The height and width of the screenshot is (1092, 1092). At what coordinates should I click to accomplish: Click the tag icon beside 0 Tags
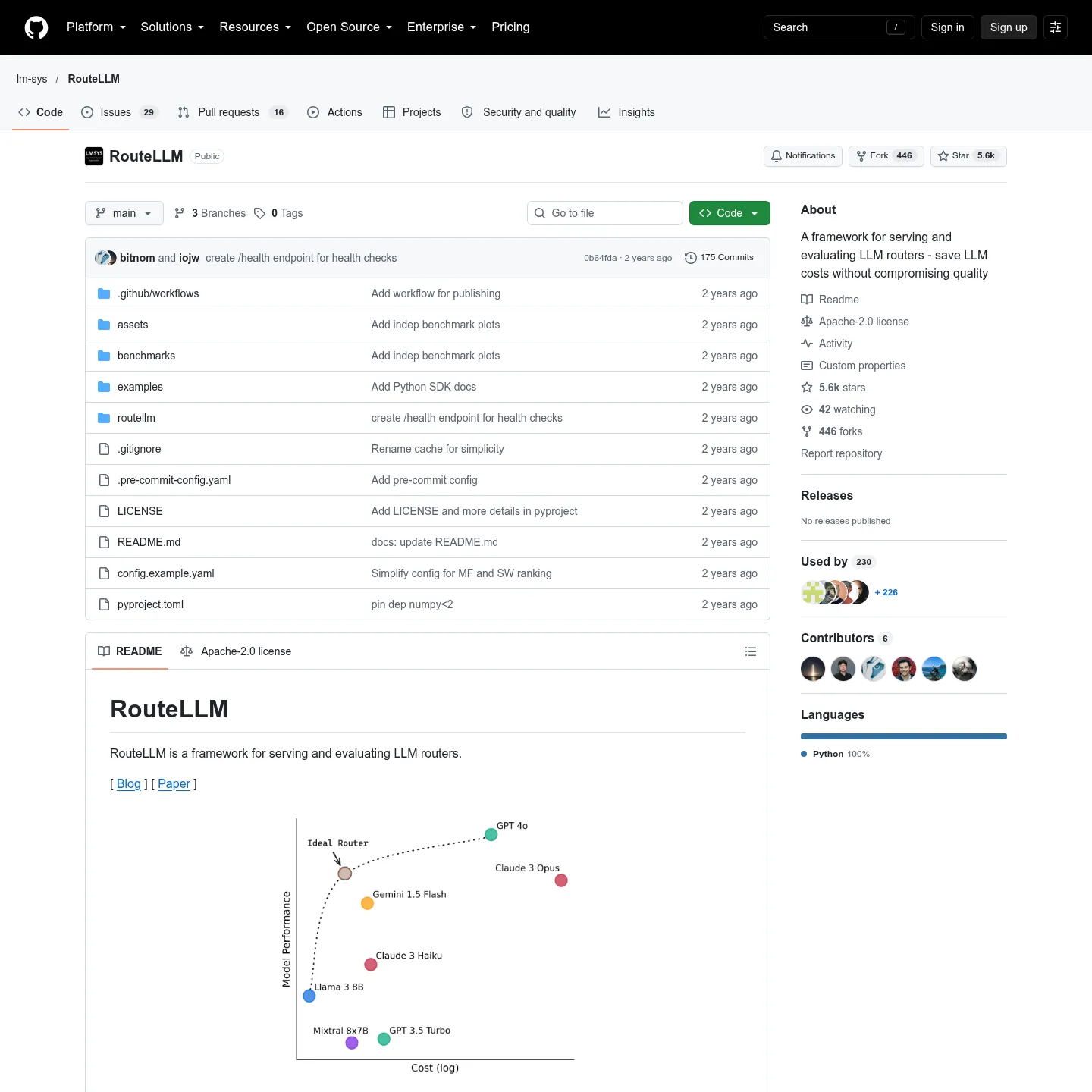(259, 213)
